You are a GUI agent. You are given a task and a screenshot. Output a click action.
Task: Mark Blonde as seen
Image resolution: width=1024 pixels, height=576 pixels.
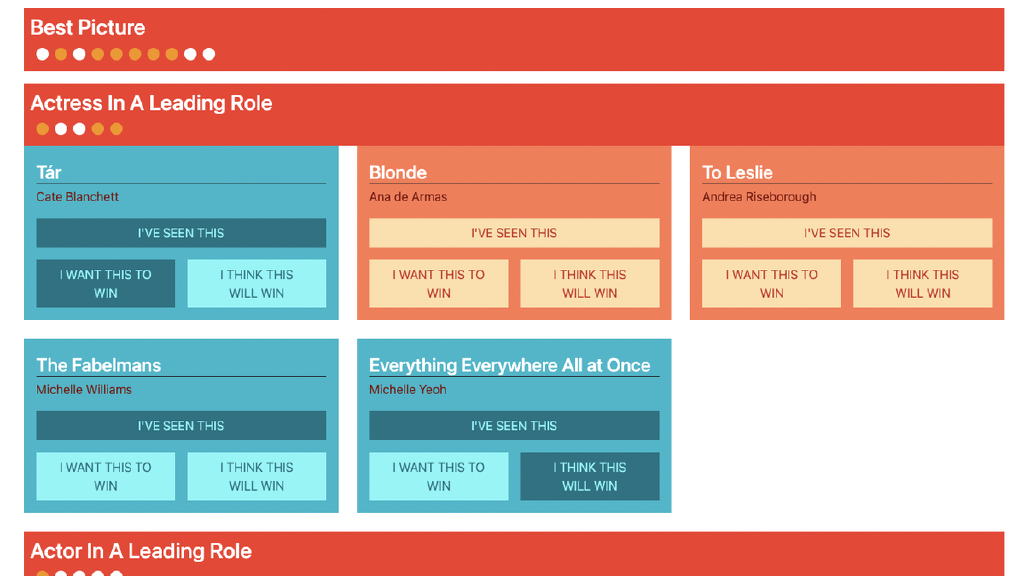(x=514, y=233)
